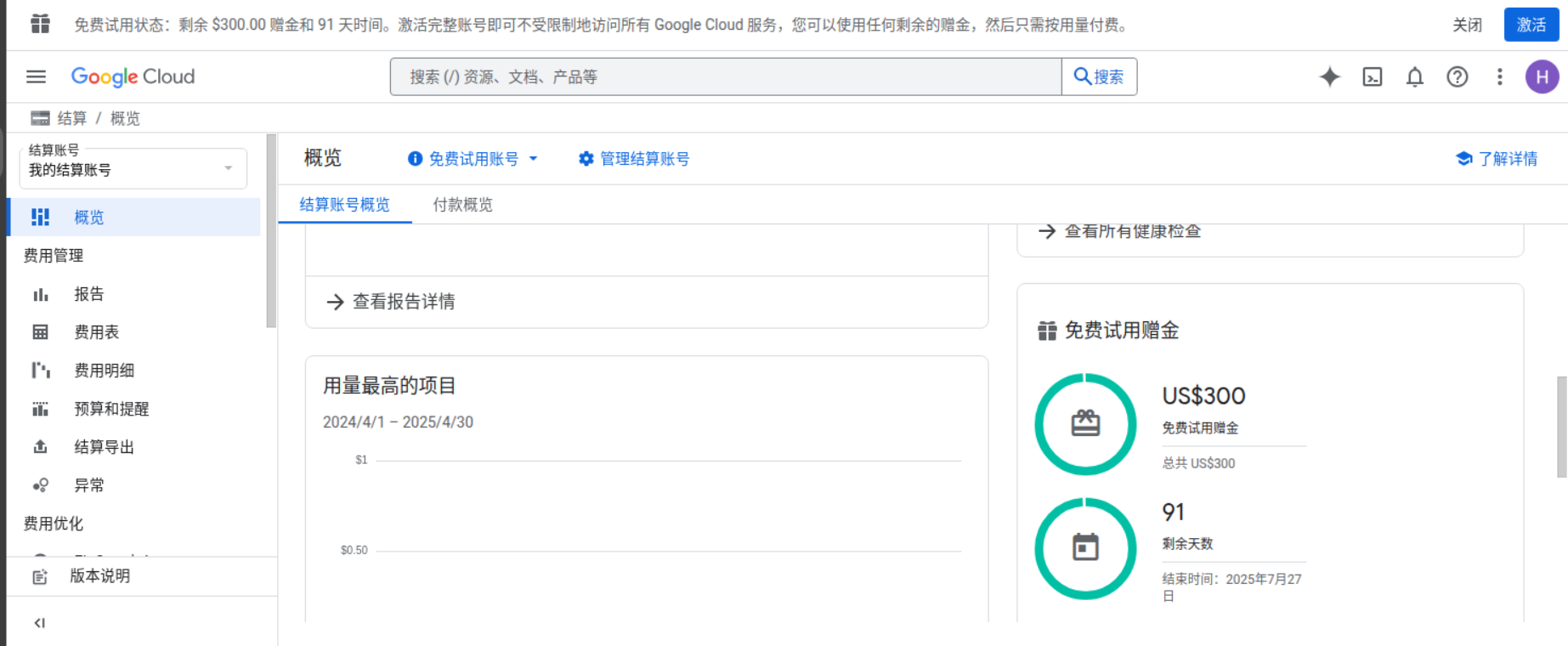Click the gift icon in trial banner
Image resolution: width=1568 pixels, height=646 pixels.
pos(40,24)
